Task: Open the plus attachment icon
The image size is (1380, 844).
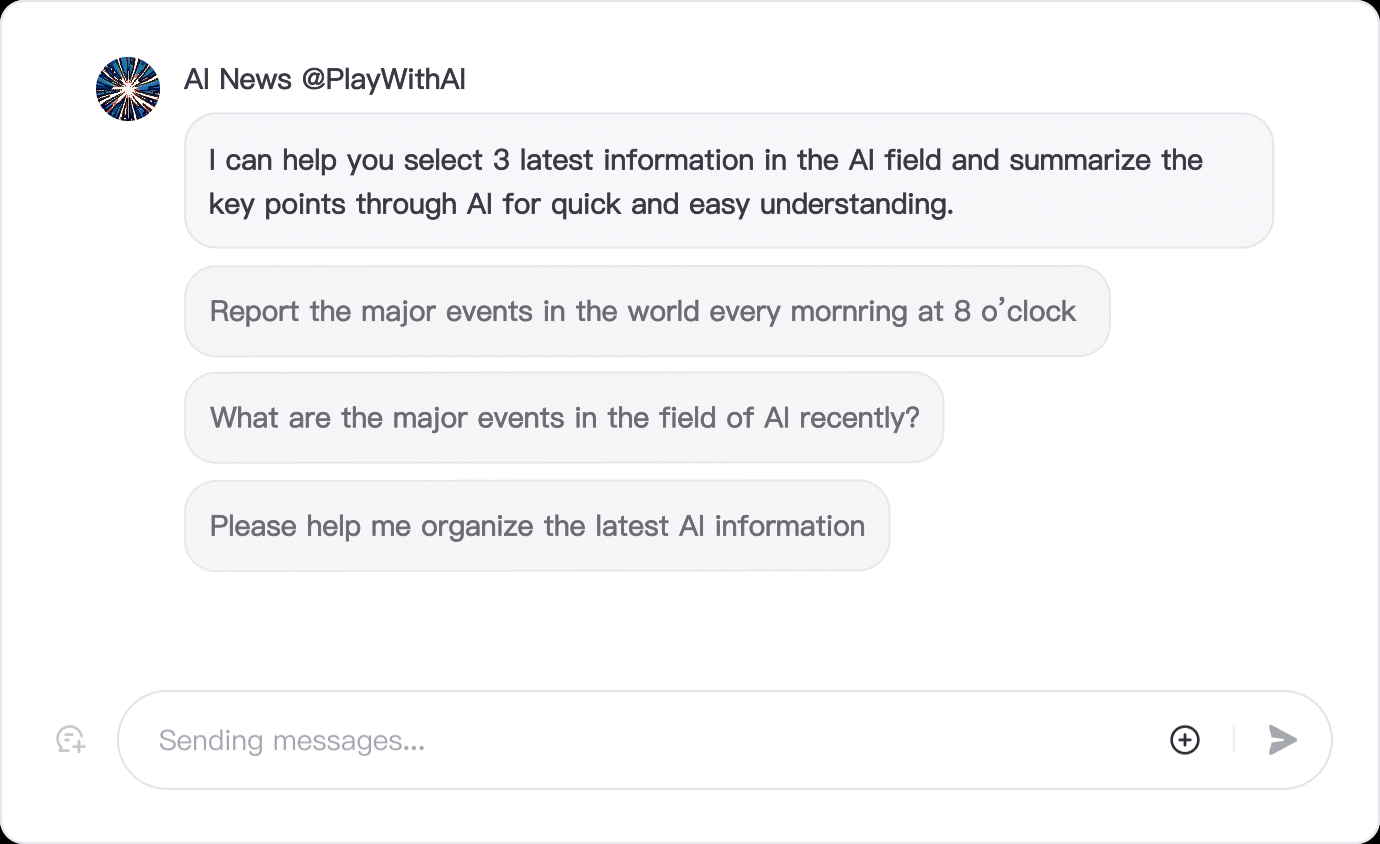Action: 1185,740
